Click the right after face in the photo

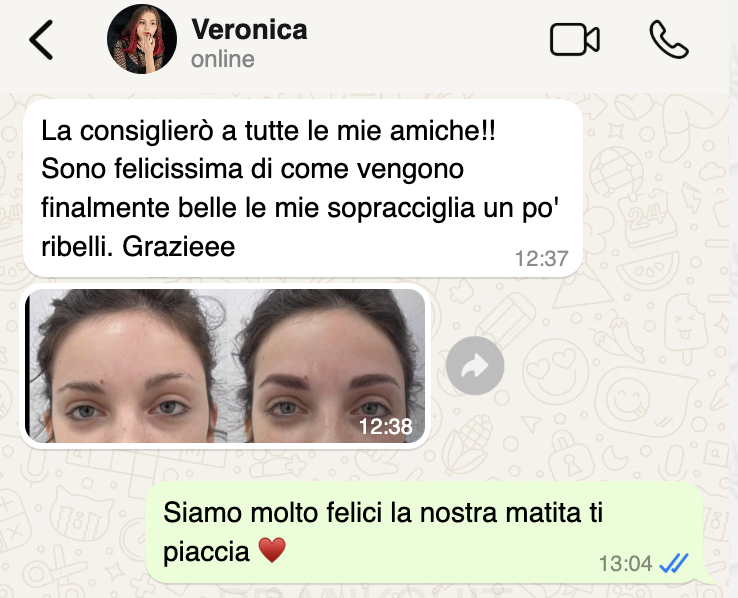(x=326, y=366)
